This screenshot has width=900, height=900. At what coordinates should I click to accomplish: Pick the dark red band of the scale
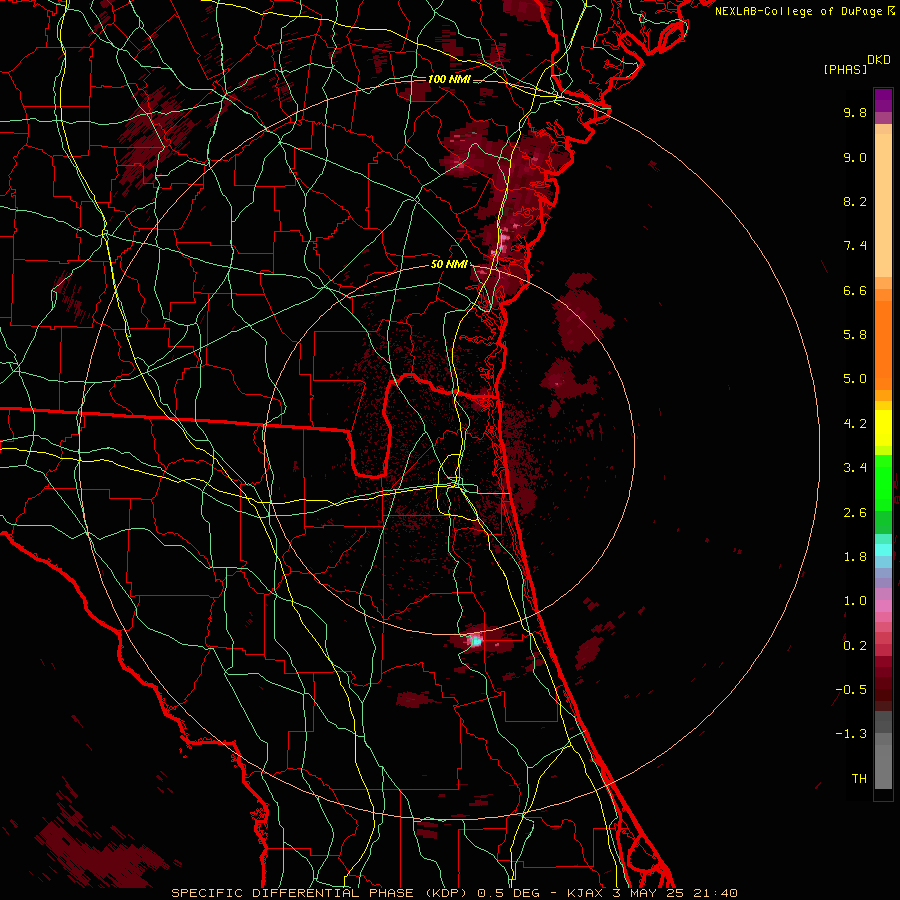pyautogui.click(x=883, y=683)
